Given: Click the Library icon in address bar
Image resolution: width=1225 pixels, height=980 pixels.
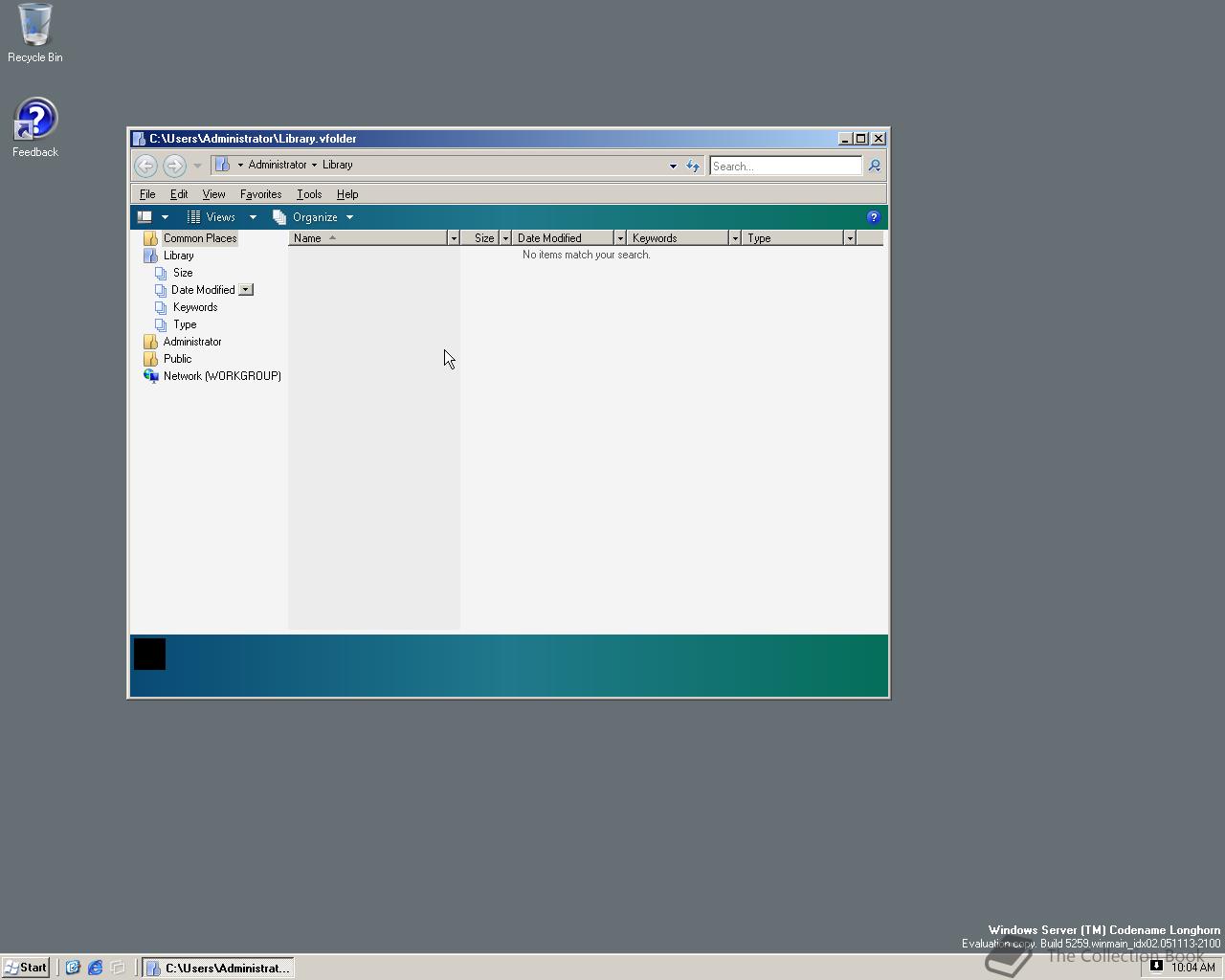Looking at the screenshot, I should (x=222, y=165).
